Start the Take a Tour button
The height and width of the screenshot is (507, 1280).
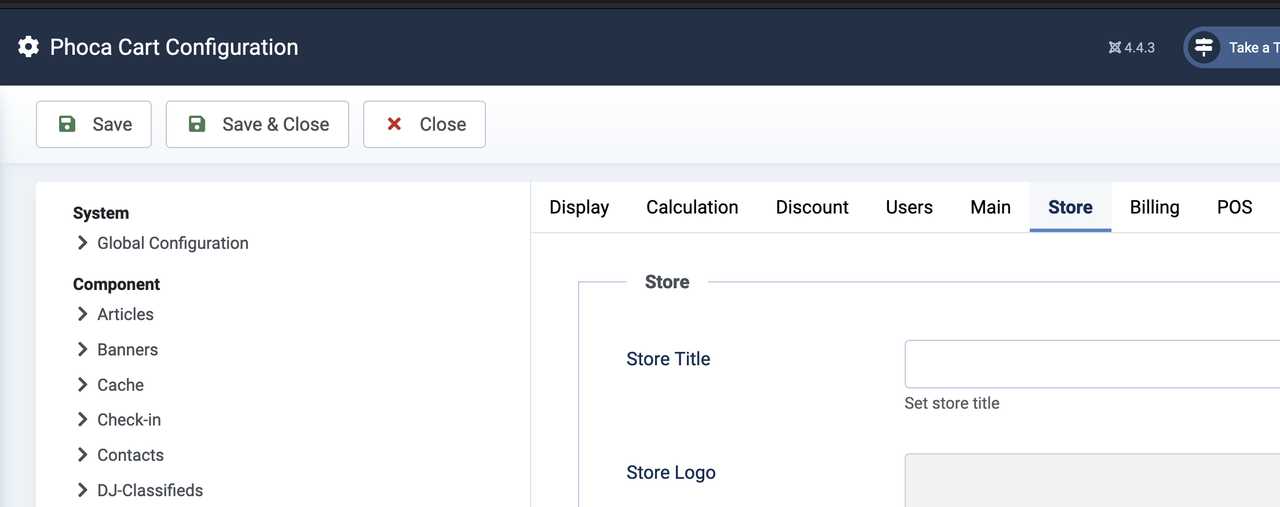1232,47
